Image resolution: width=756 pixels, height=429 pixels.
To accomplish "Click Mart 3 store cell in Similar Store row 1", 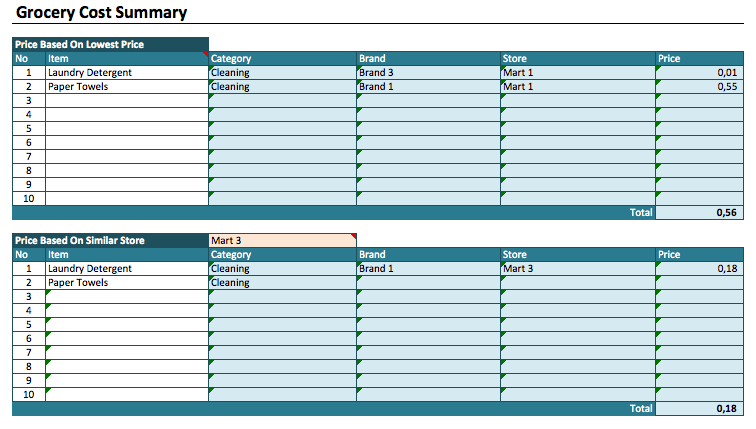I will [x=578, y=269].
